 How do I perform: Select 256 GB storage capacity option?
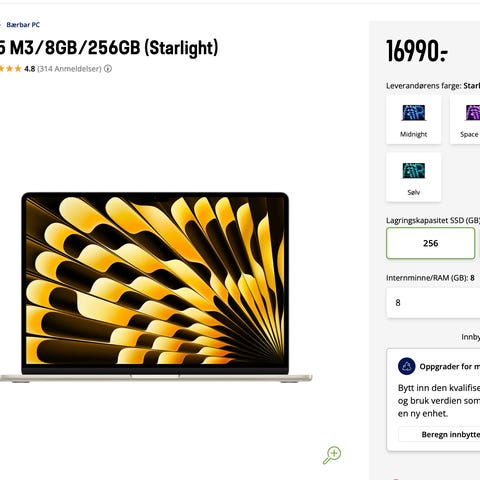430,243
